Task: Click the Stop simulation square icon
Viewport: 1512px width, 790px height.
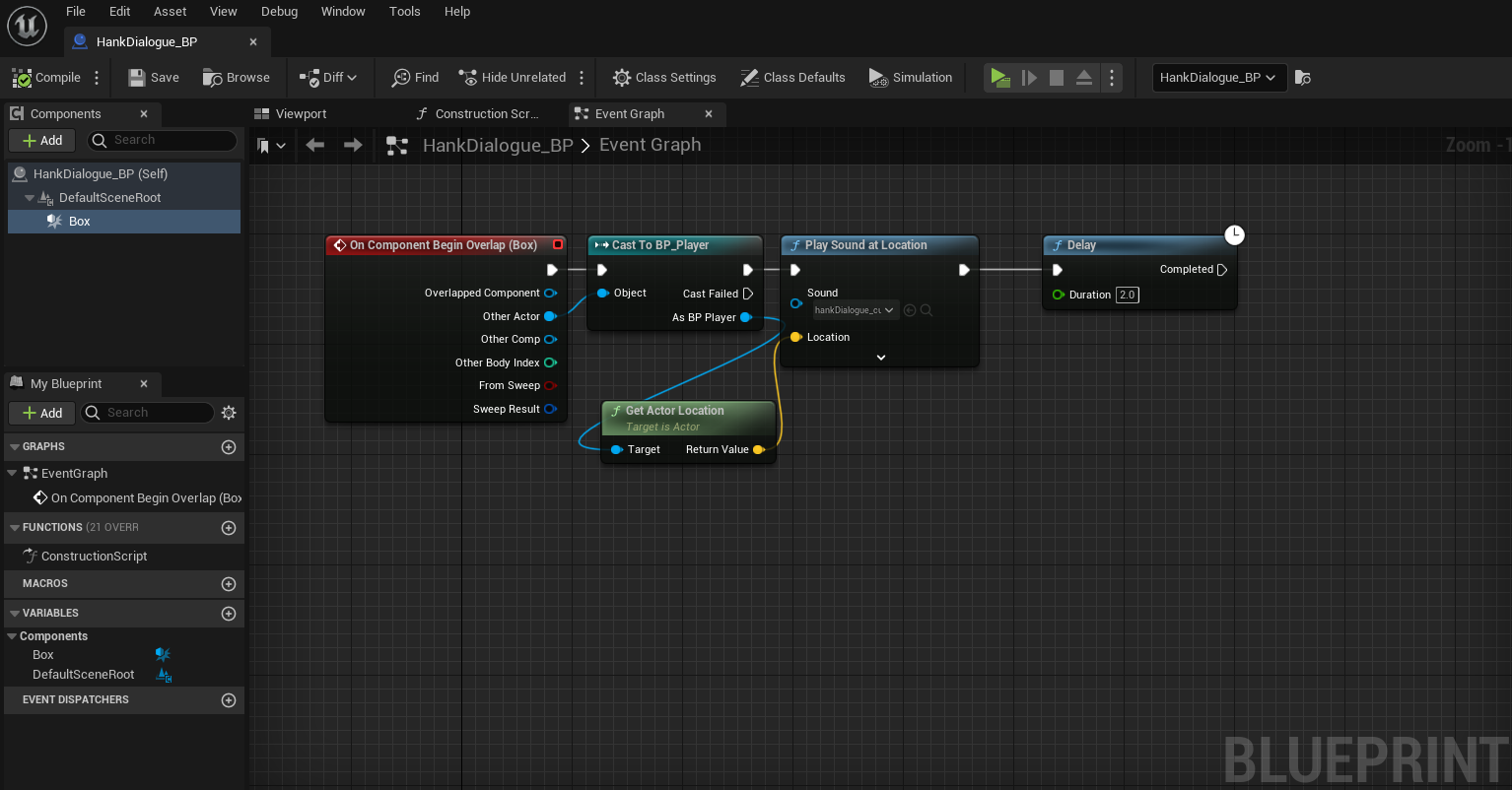Action: pyautogui.click(x=1056, y=78)
